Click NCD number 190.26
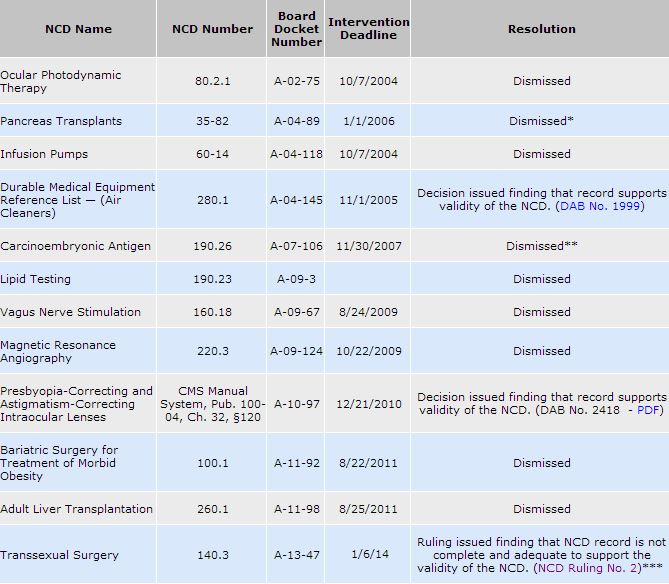Image resolution: width=669 pixels, height=584 pixels. tap(212, 246)
